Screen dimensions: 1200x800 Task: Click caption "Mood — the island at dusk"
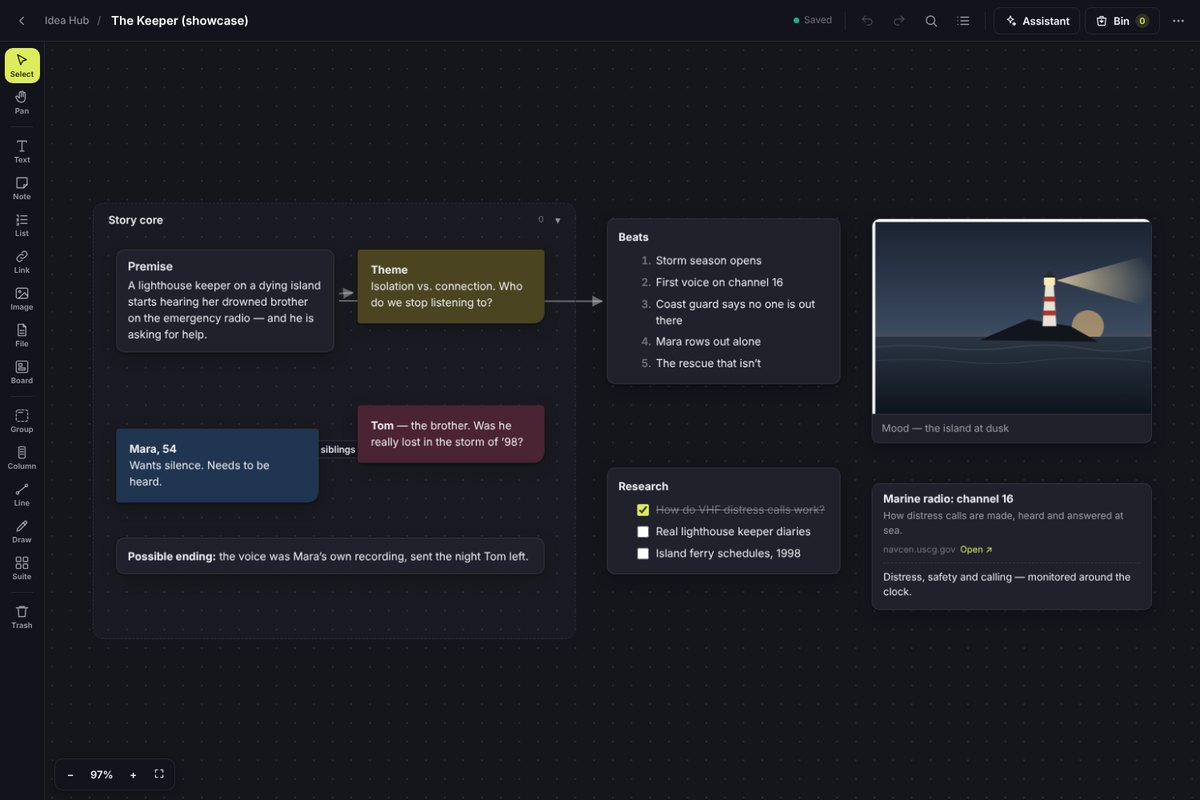[945, 428]
